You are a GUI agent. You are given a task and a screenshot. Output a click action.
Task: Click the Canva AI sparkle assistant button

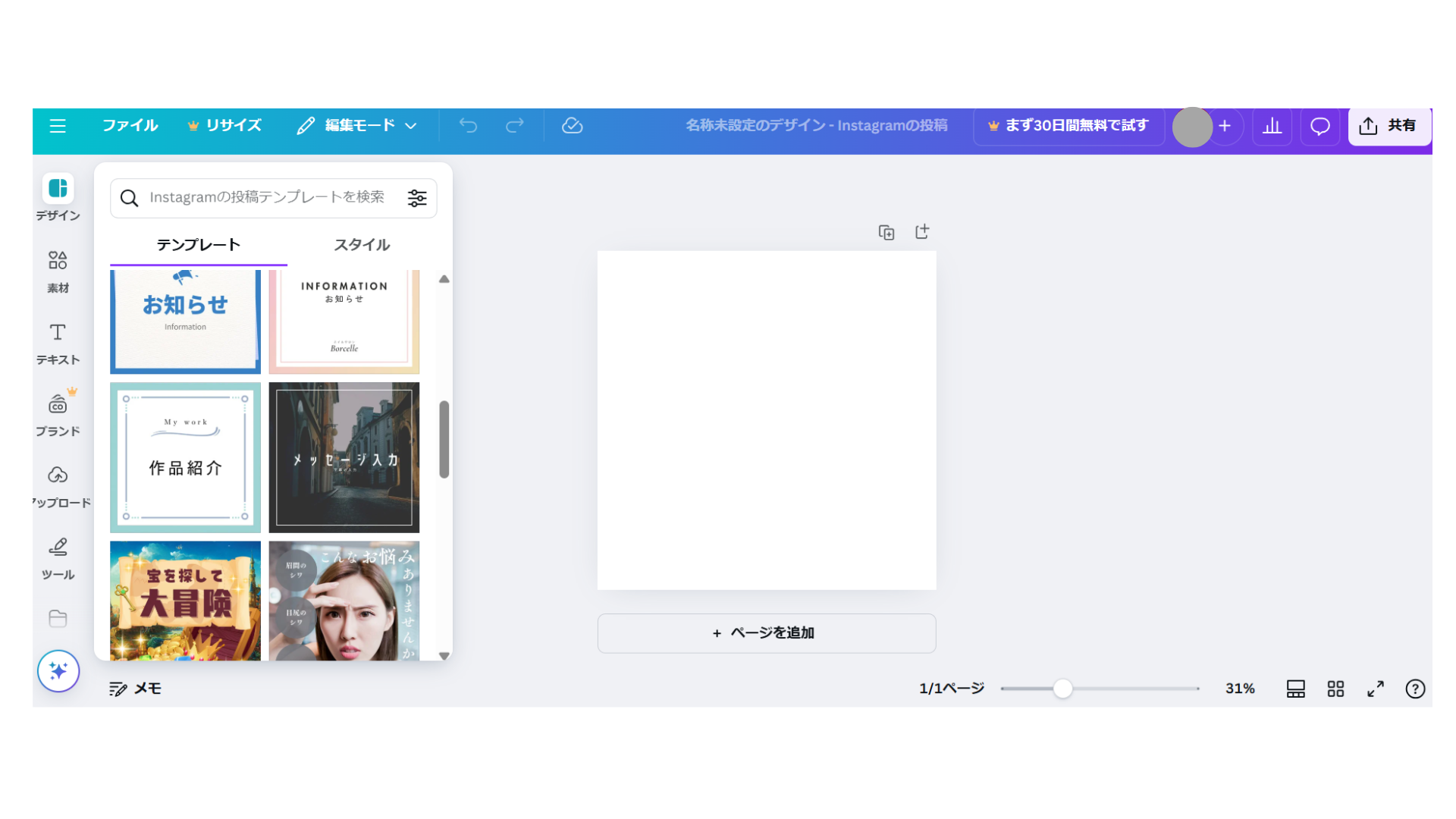[x=58, y=671]
